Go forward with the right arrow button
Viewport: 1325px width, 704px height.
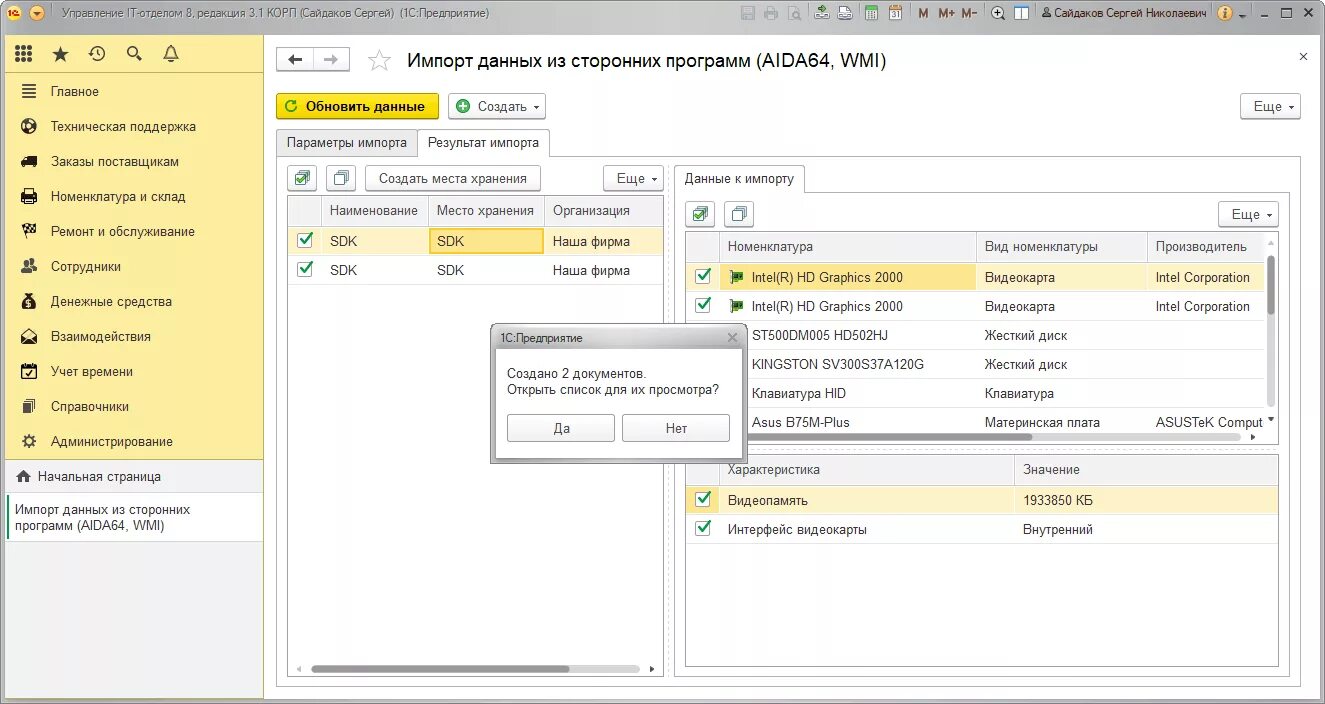click(332, 60)
